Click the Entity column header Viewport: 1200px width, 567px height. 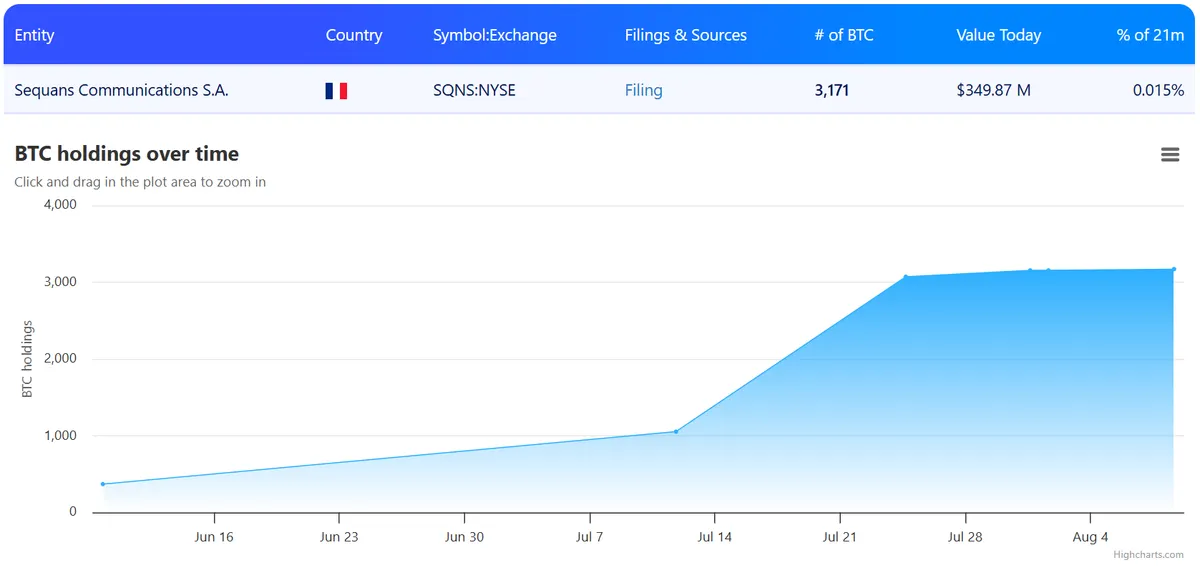point(34,35)
